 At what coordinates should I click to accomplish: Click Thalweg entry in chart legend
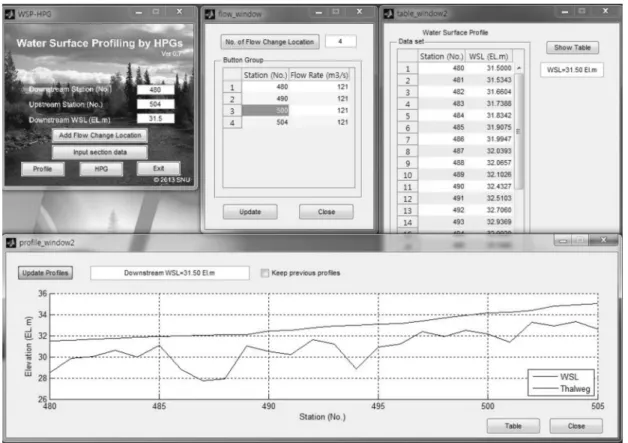click(x=562, y=389)
